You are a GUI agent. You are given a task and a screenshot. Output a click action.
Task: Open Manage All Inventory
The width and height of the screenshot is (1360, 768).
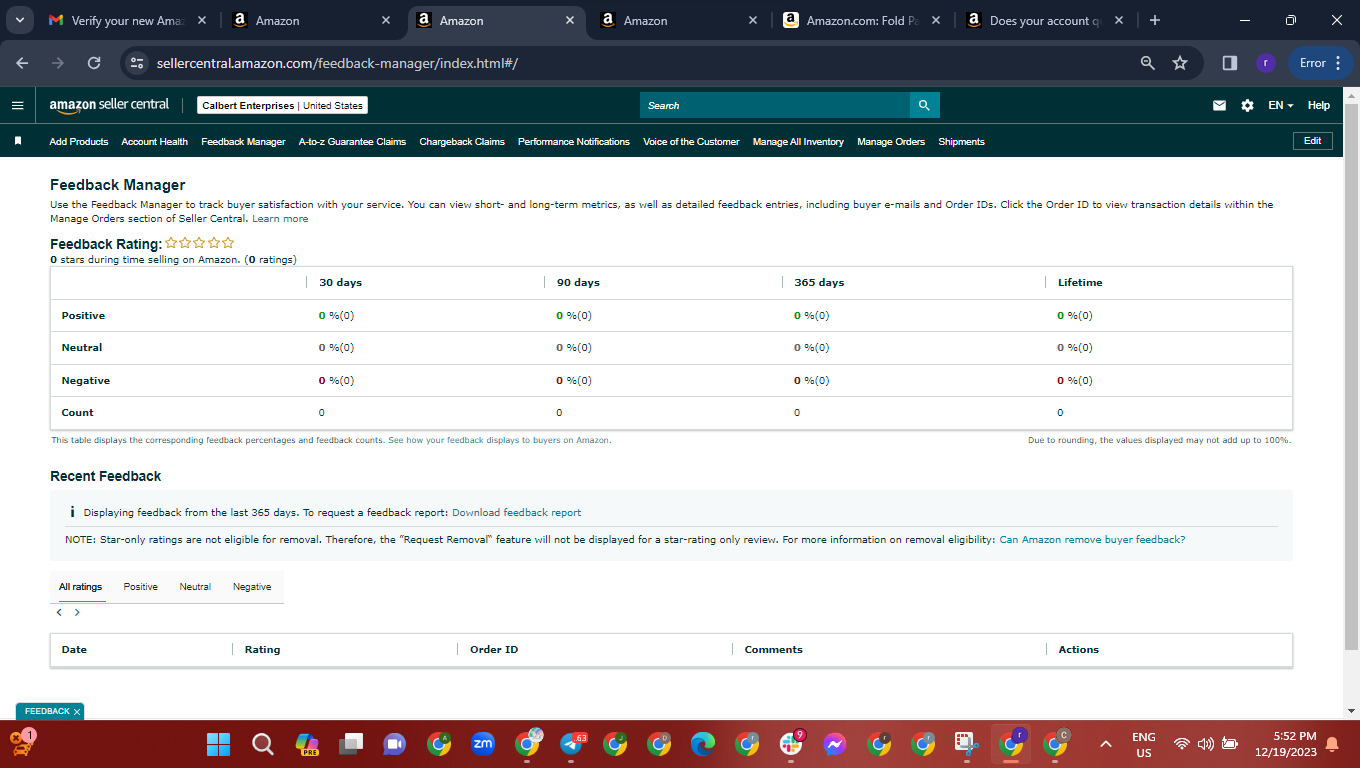click(x=798, y=142)
